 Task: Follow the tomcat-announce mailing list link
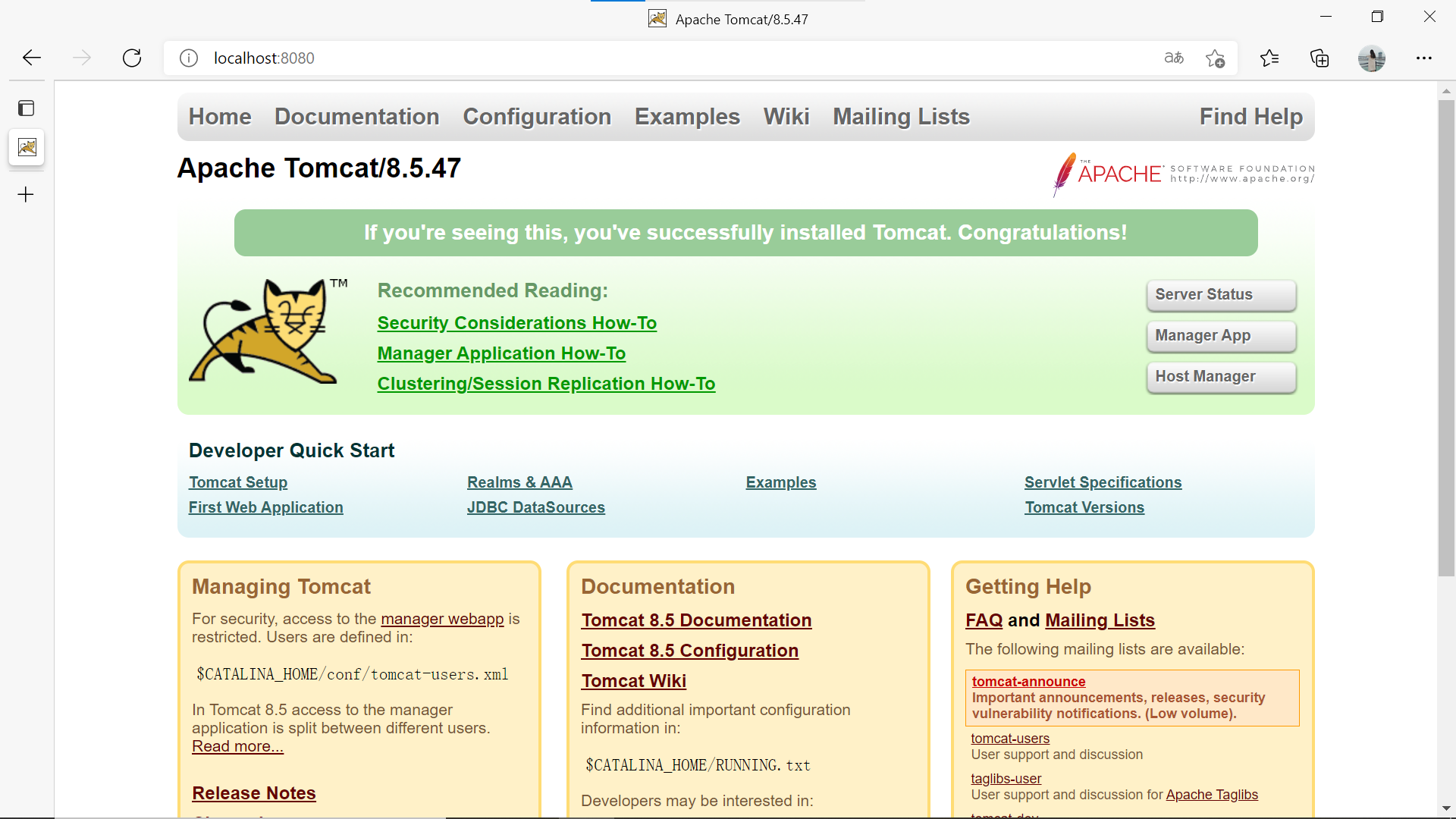[x=1028, y=681]
